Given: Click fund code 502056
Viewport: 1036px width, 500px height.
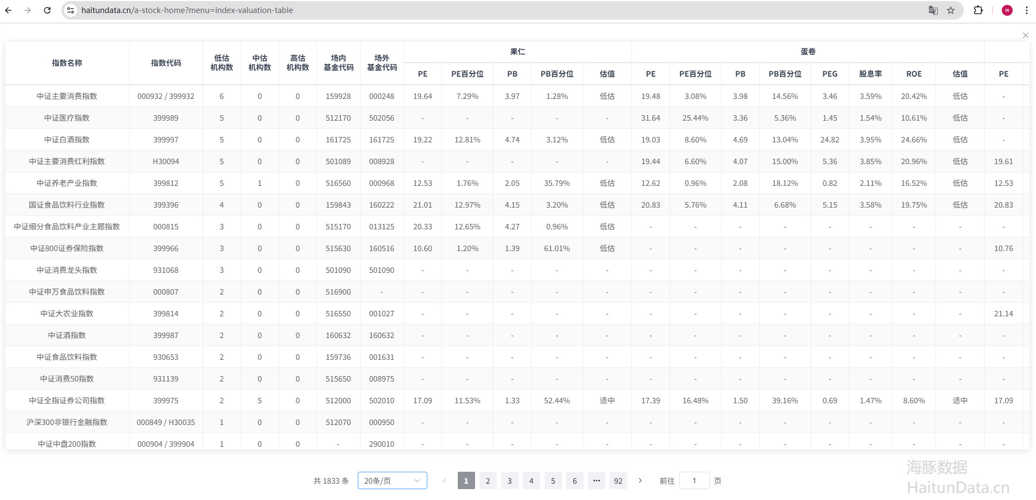Looking at the screenshot, I should pos(382,118).
